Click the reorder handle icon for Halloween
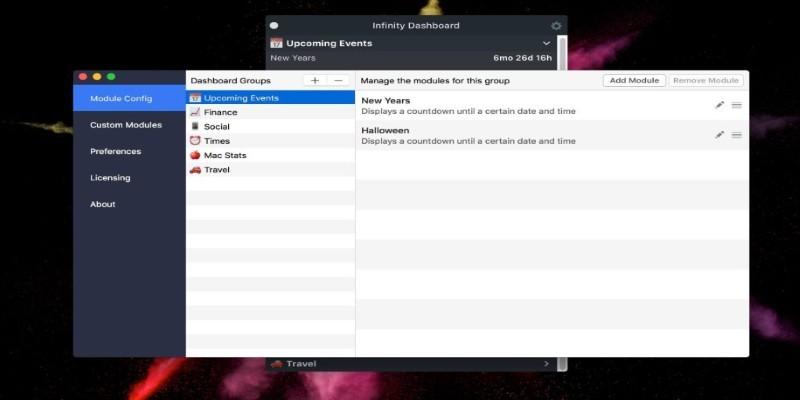 click(x=737, y=135)
